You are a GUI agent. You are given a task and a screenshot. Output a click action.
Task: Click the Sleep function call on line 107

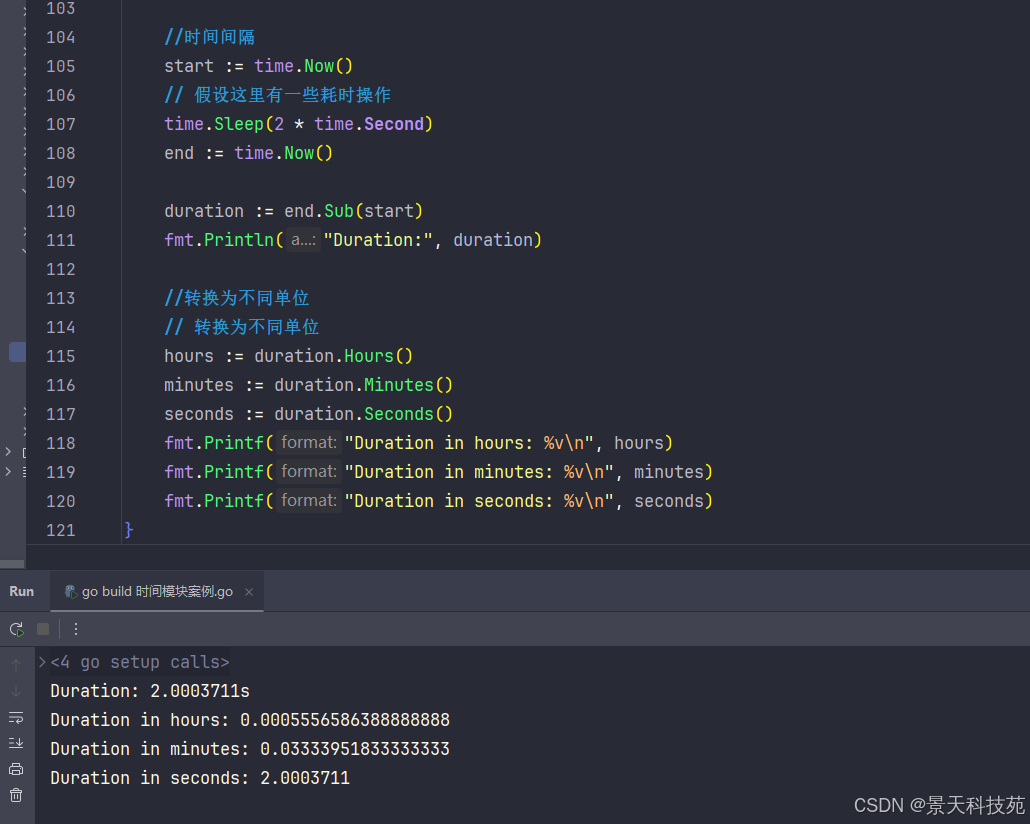239,124
